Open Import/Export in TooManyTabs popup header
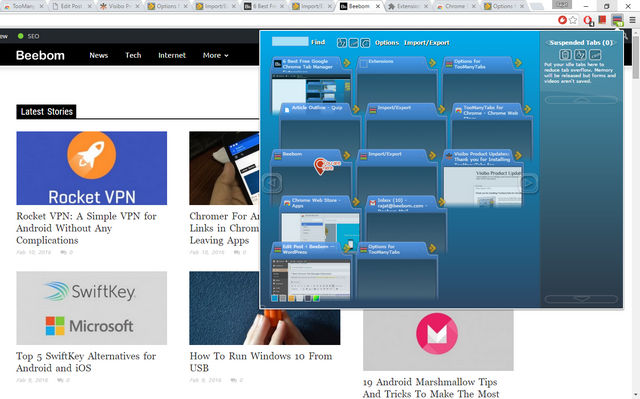640x399 pixels. point(427,42)
